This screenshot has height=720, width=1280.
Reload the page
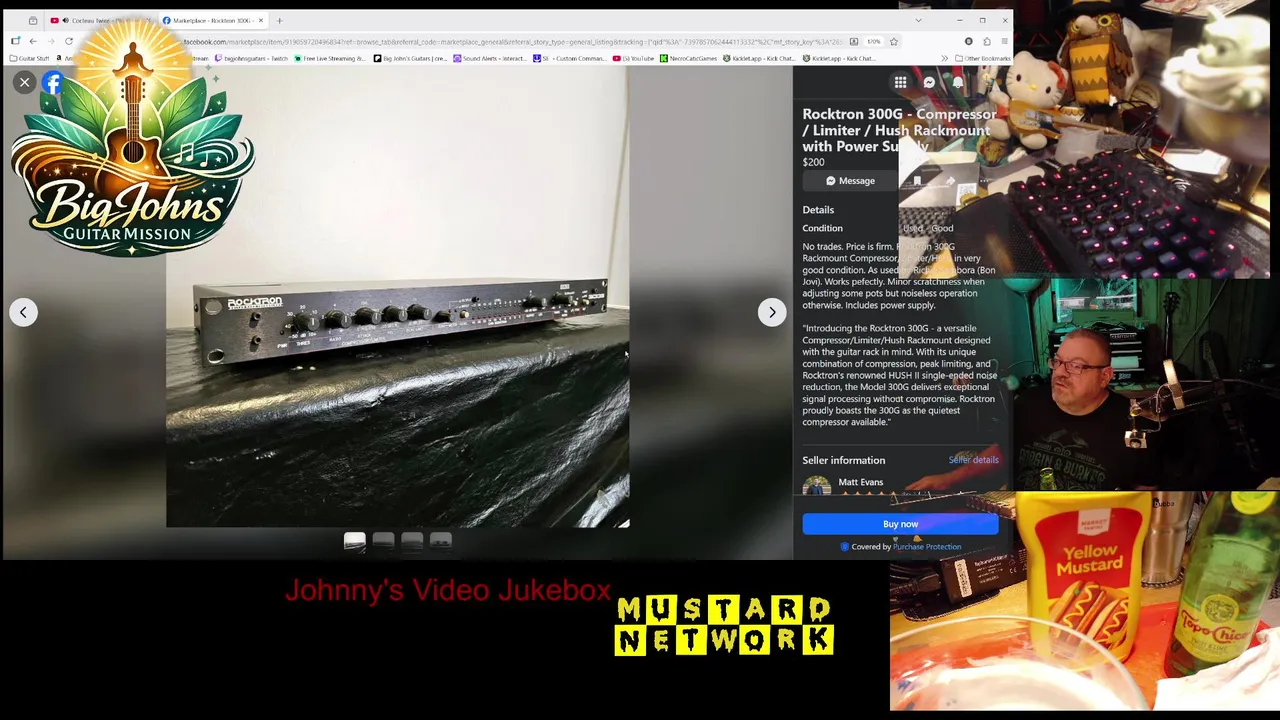68,41
